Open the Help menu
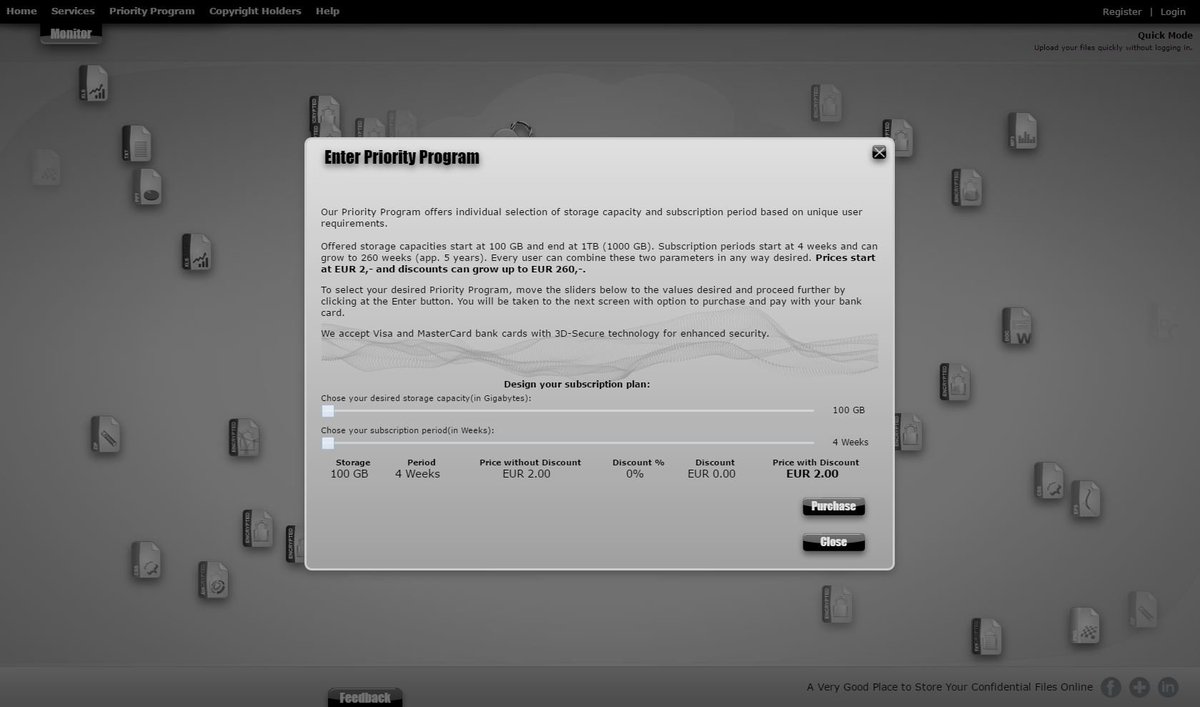Viewport: 1200px width, 707px height. pos(327,11)
